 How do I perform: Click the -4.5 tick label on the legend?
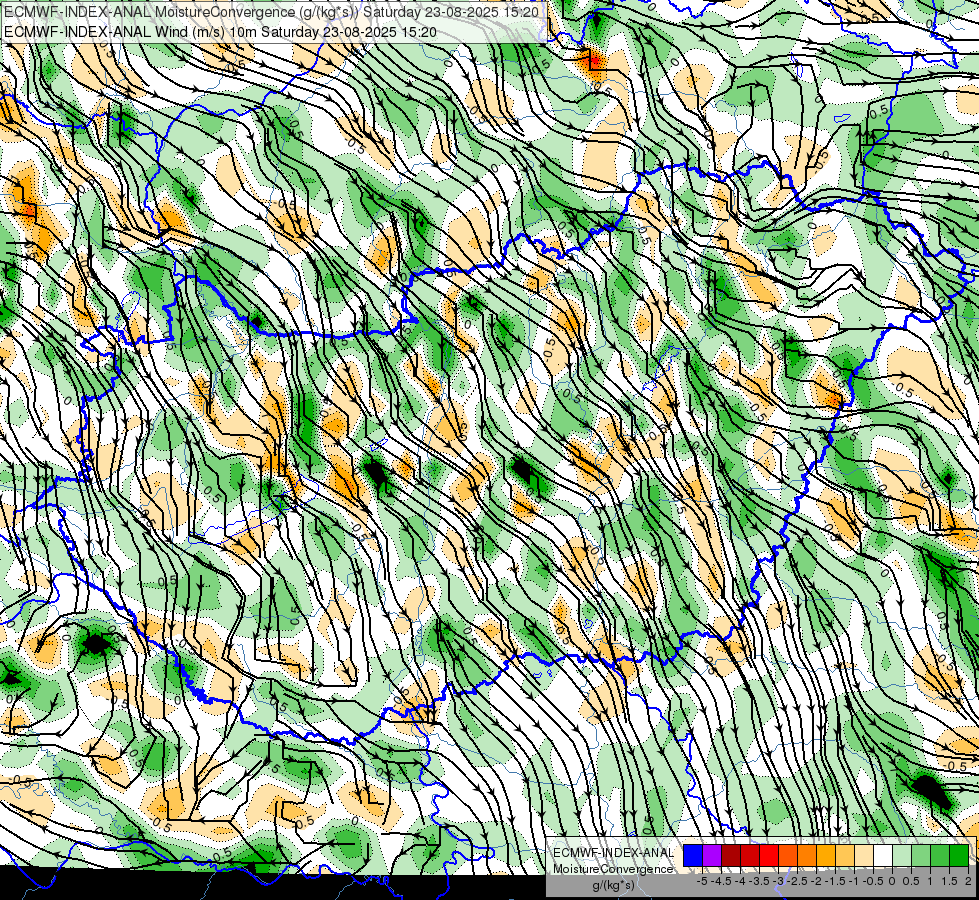[721, 881]
